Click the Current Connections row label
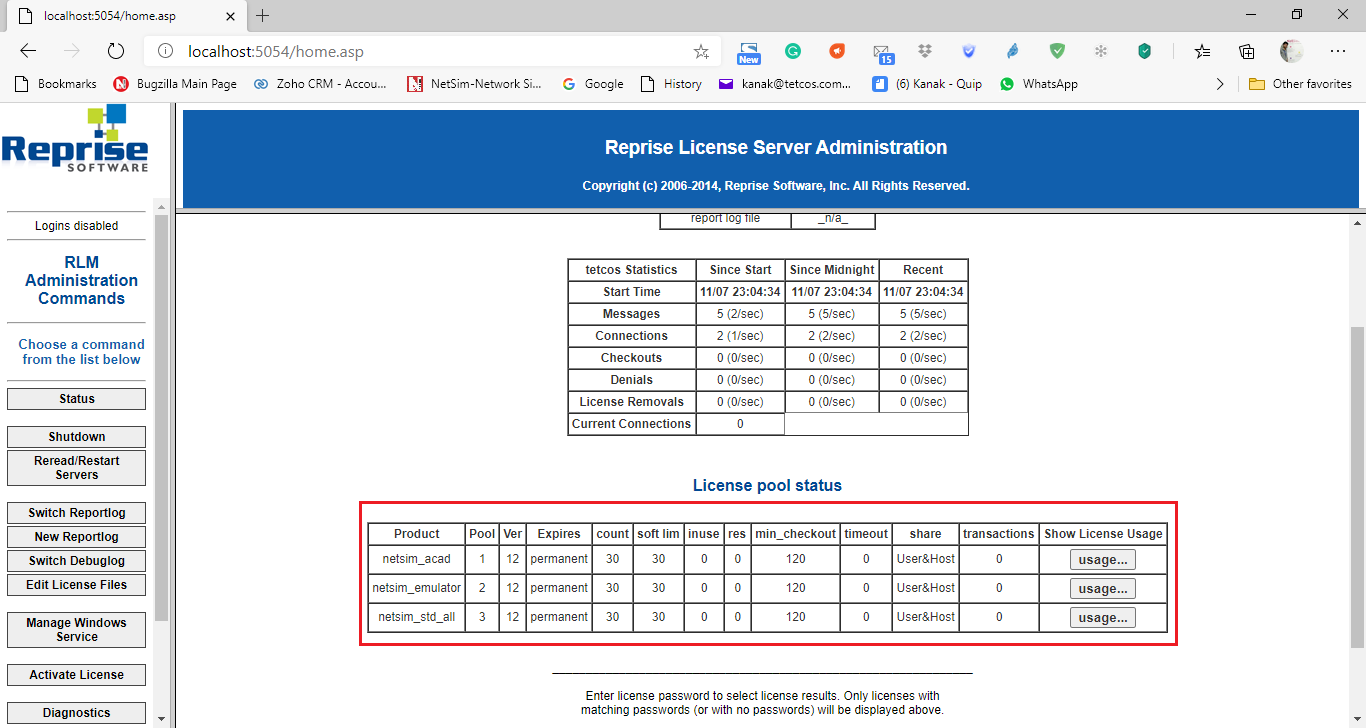 point(631,424)
